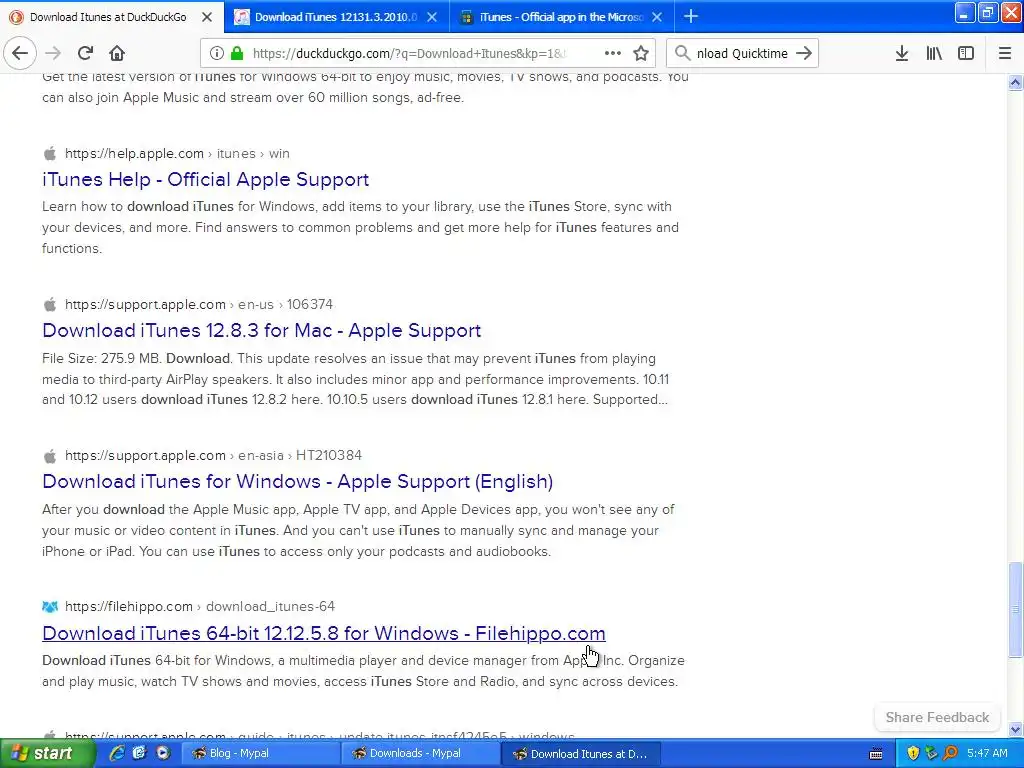Click the Share Feedback button

click(x=937, y=717)
